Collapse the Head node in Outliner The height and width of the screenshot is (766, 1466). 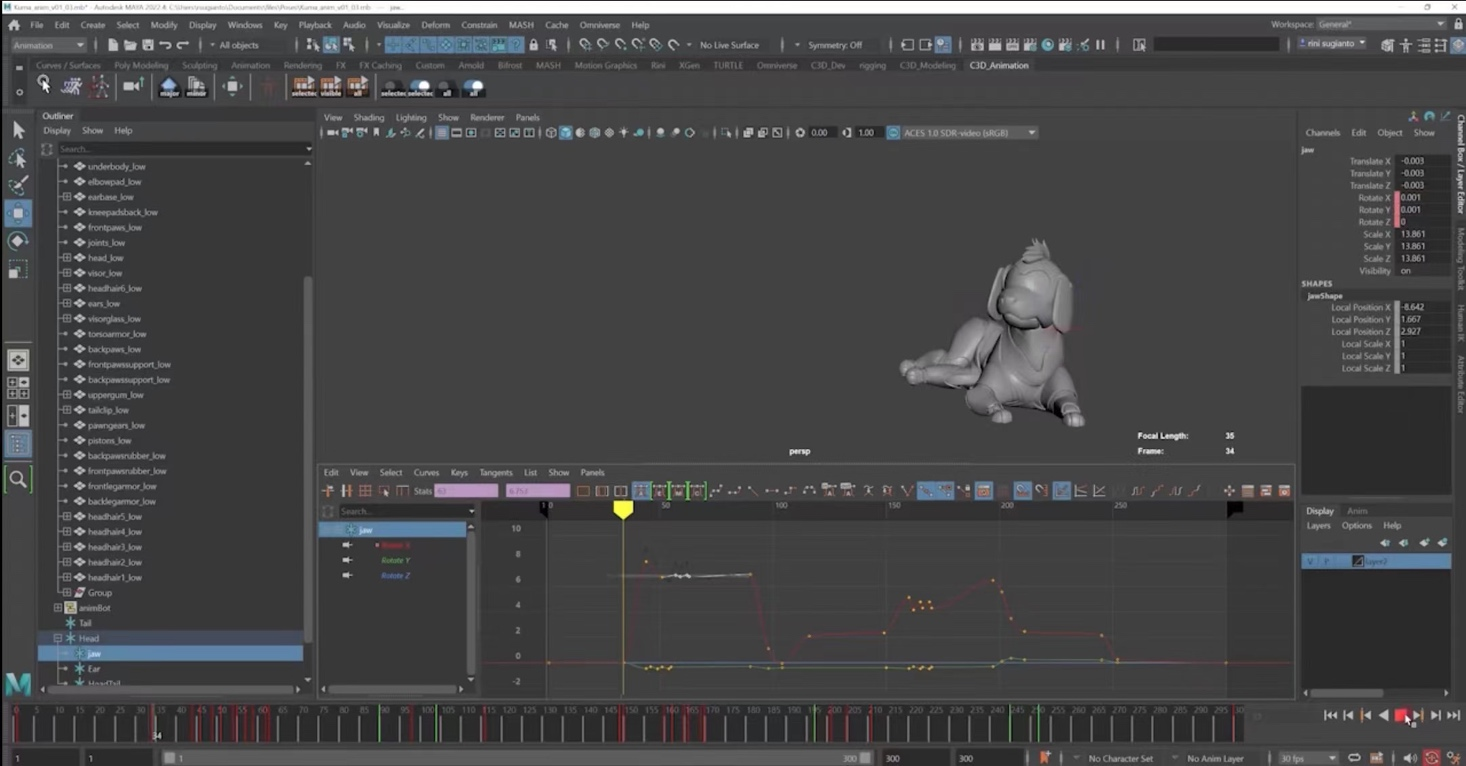point(58,638)
